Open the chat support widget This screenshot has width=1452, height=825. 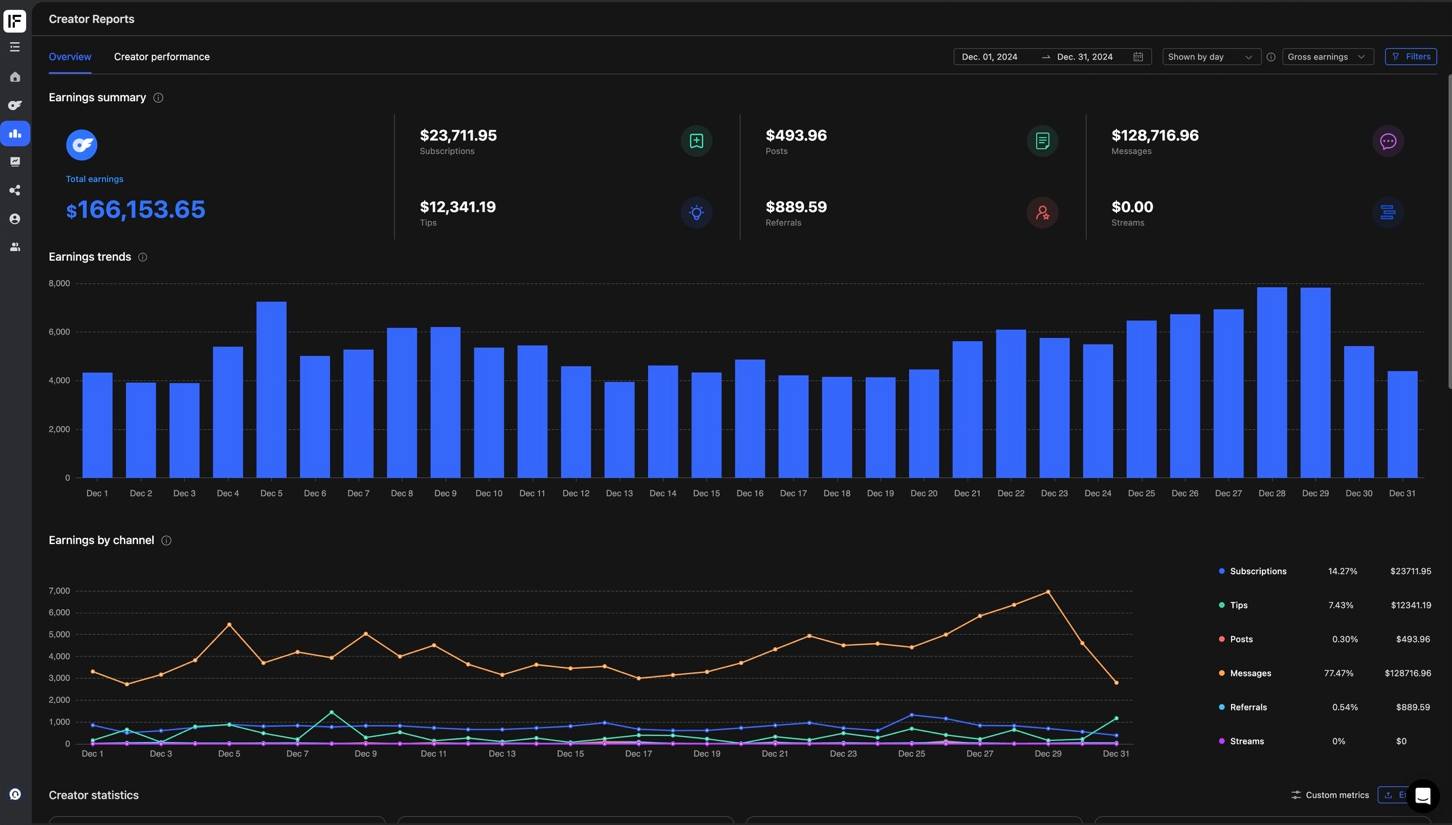(x=1423, y=797)
